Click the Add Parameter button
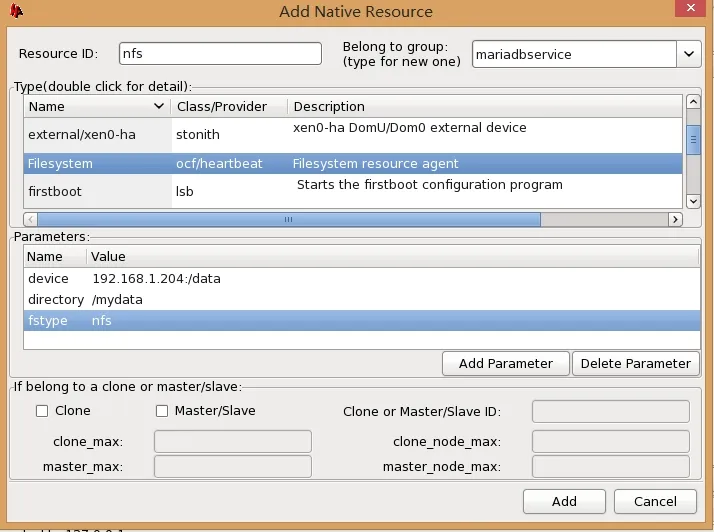714x532 pixels. click(505, 363)
